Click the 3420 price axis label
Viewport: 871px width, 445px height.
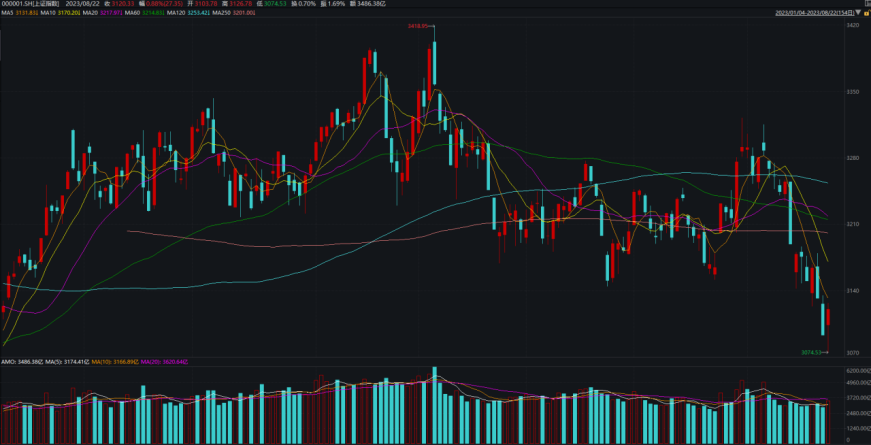coord(853,26)
